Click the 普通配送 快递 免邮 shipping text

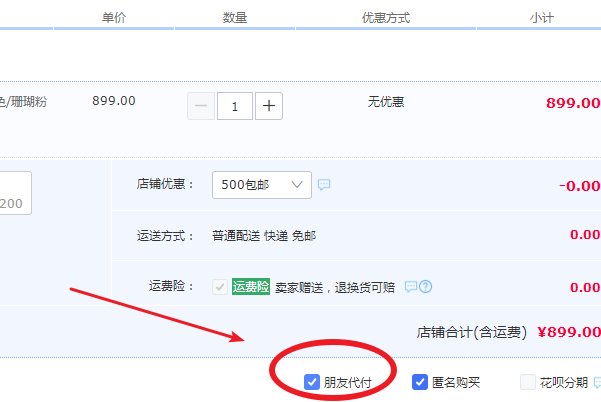(264, 236)
